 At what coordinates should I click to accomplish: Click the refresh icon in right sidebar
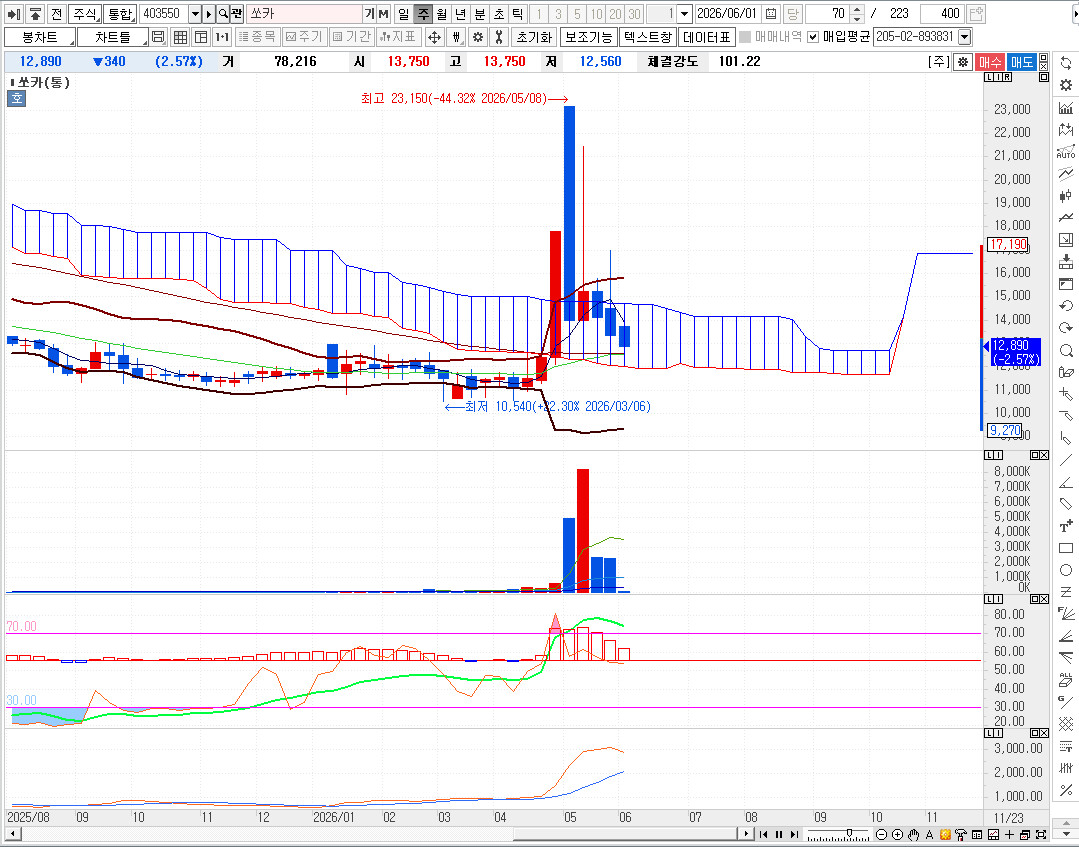pyautogui.click(x=1066, y=63)
